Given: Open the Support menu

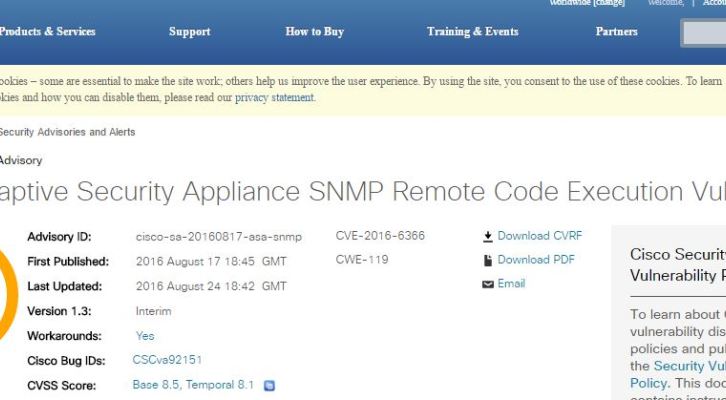Looking at the screenshot, I should click(189, 31).
